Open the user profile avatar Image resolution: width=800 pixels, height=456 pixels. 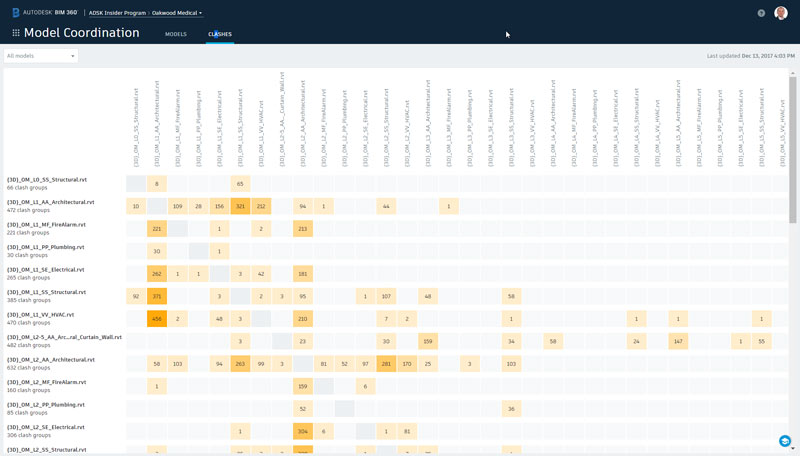[781, 13]
